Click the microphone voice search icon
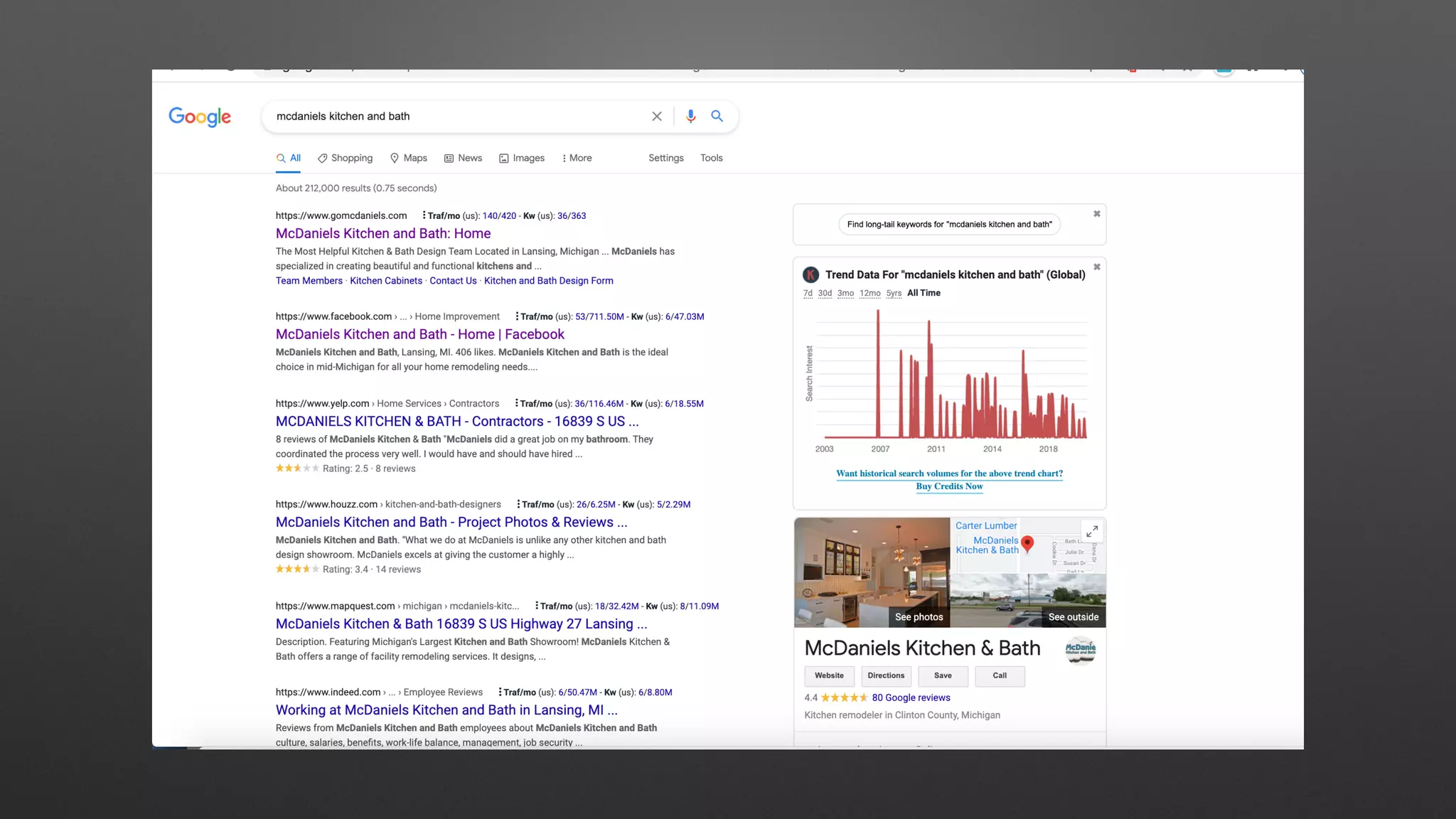This screenshot has width=1456, height=819. (690, 117)
